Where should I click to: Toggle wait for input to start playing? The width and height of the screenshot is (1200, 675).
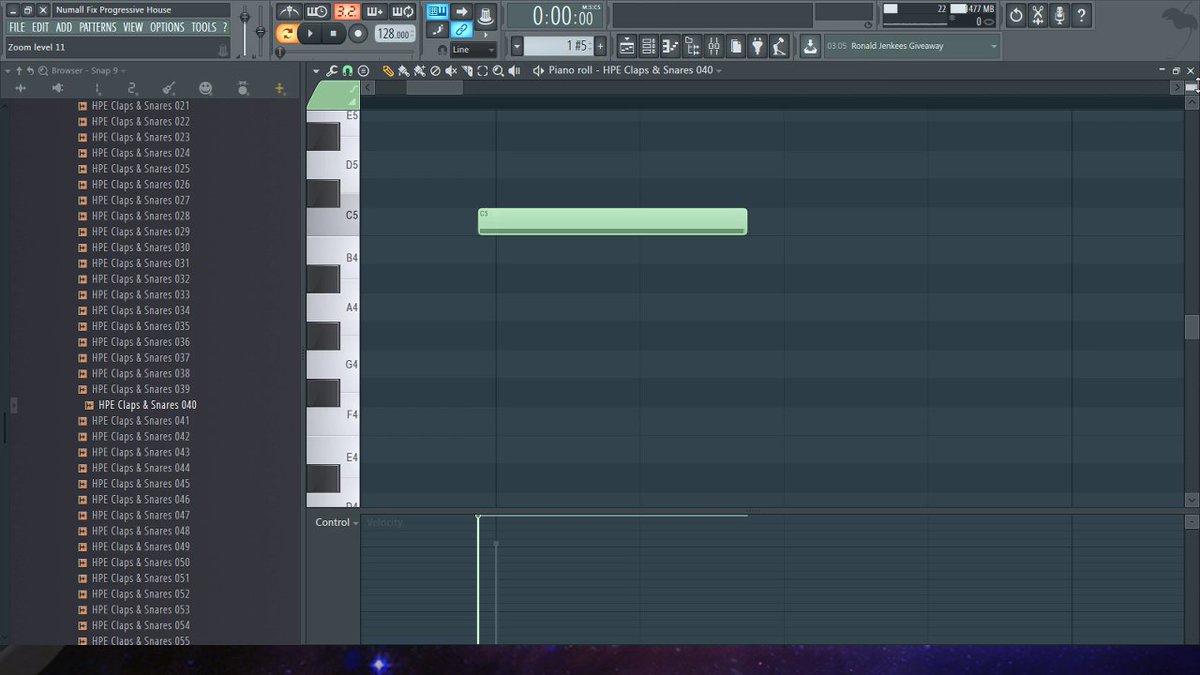318,12
